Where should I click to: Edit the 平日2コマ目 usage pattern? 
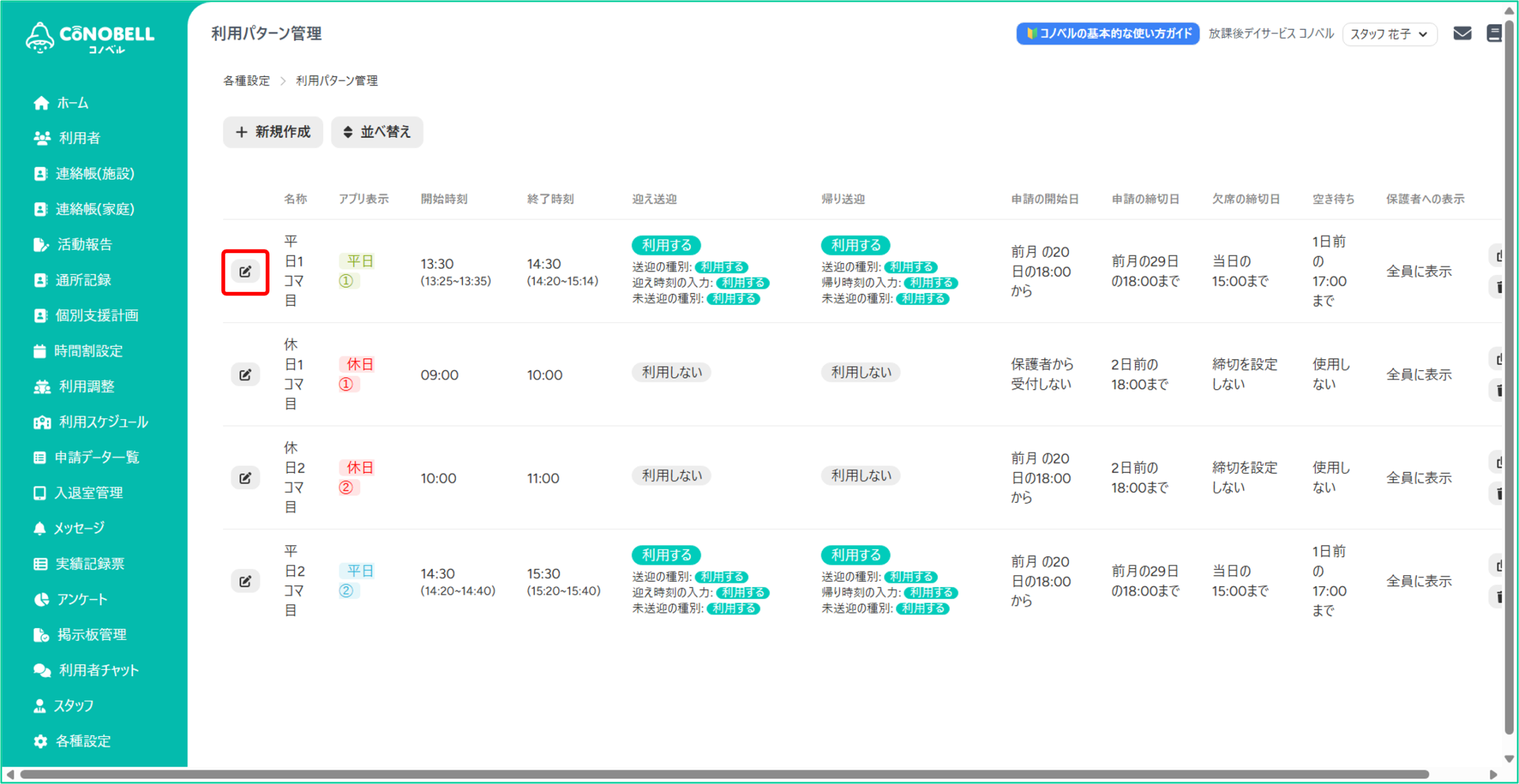pyautogui.click(x=245, y=581)
